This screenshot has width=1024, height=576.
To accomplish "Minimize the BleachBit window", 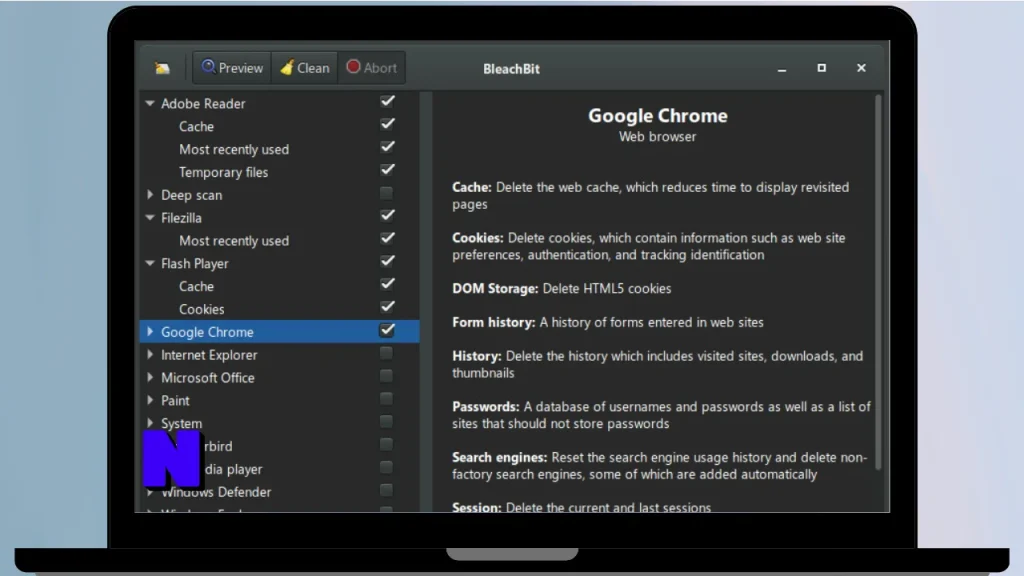I will (782, 69).
